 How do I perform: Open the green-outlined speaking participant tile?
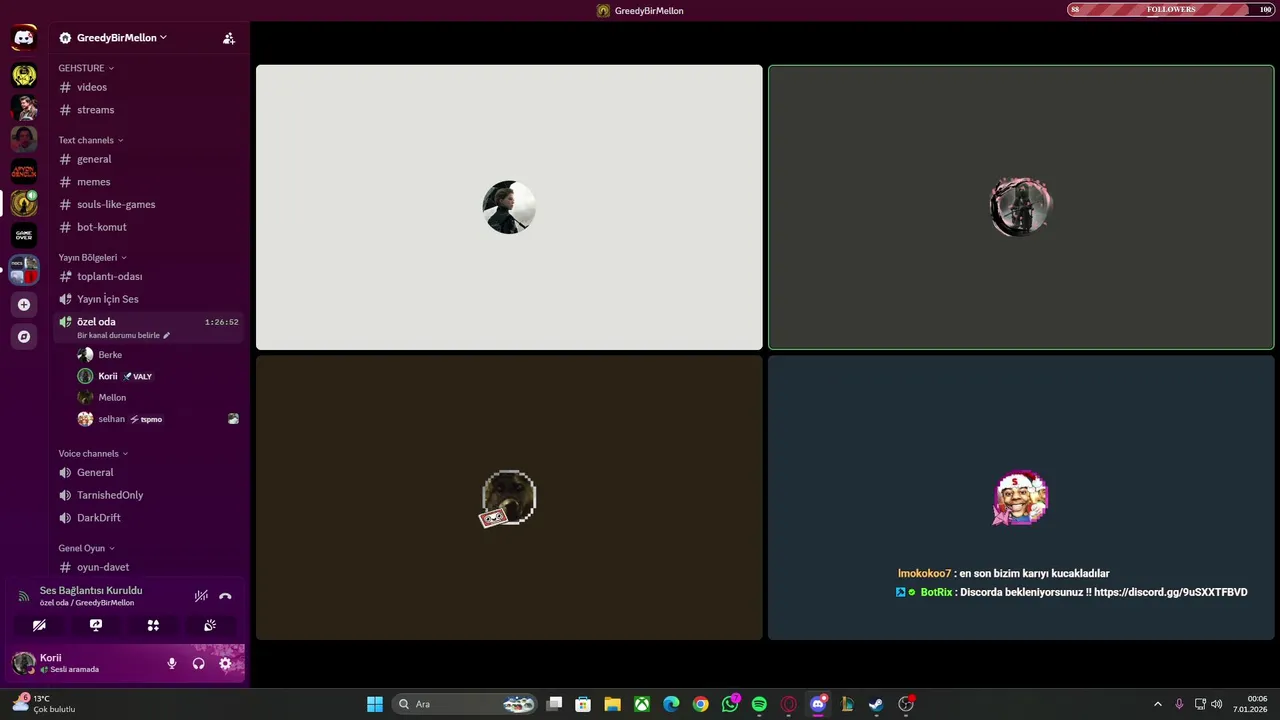(1021, 208)
